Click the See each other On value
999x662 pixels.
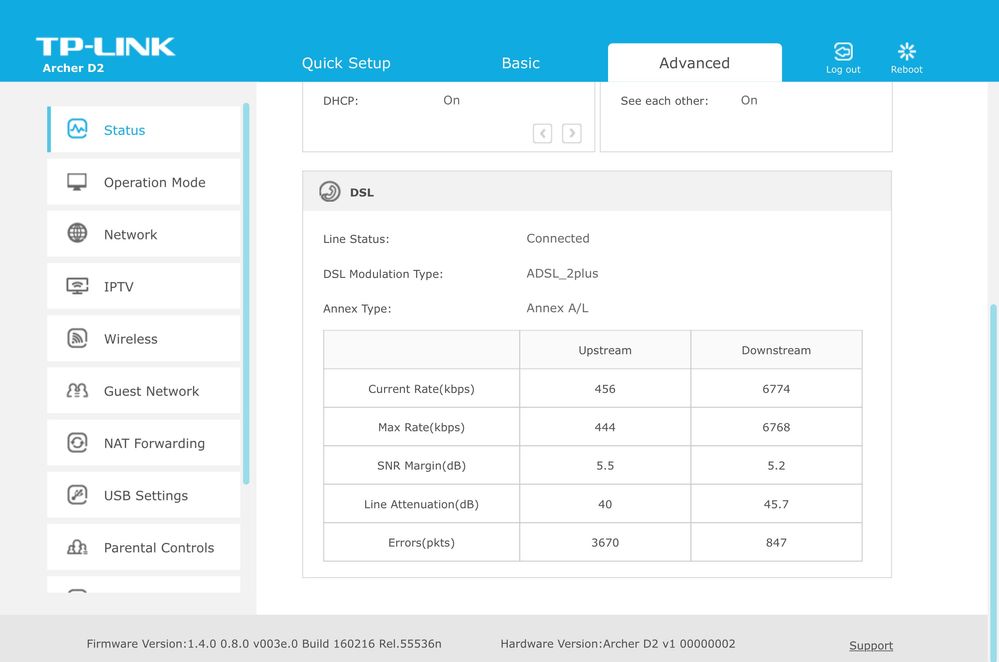[749, 100]
